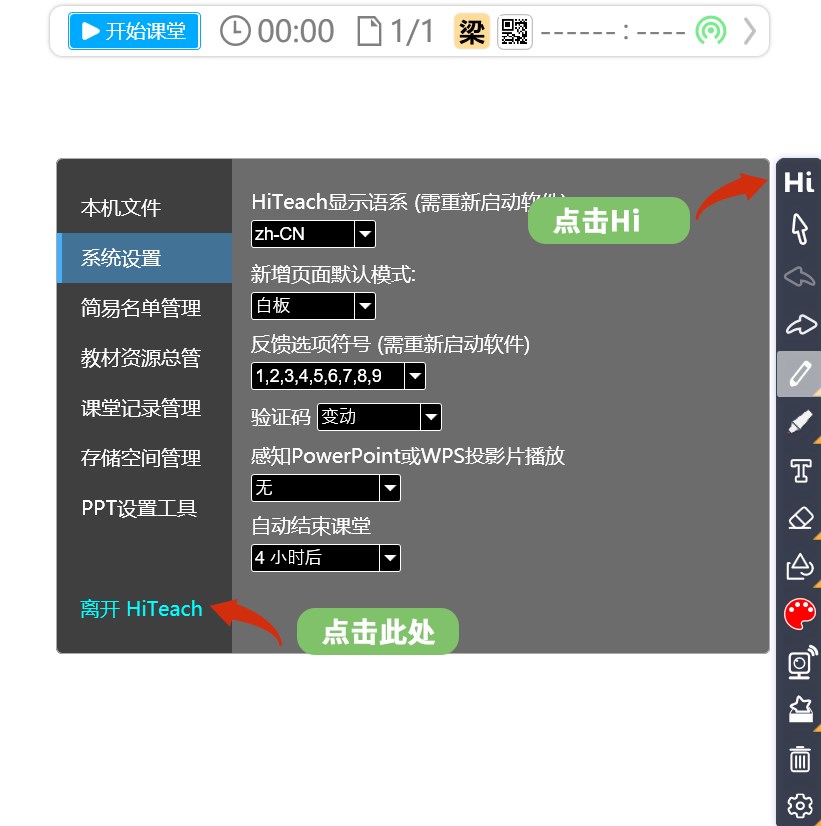Click the 开始课堂 button

pyautogui.click(x=134, y=31)
